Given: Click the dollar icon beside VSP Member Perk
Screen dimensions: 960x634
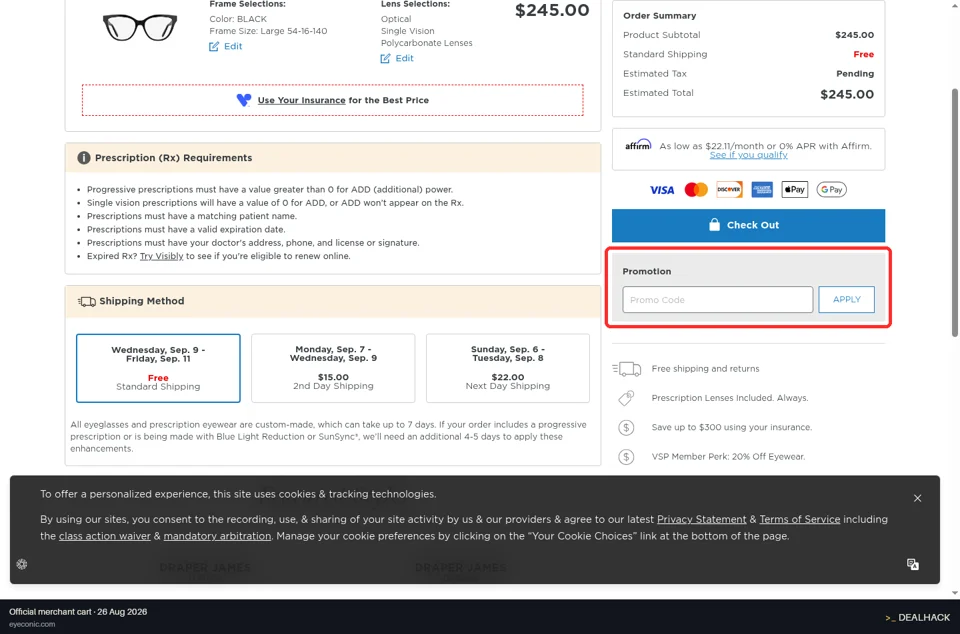Looking at the screenshot, I should click(x=626, y=457).
